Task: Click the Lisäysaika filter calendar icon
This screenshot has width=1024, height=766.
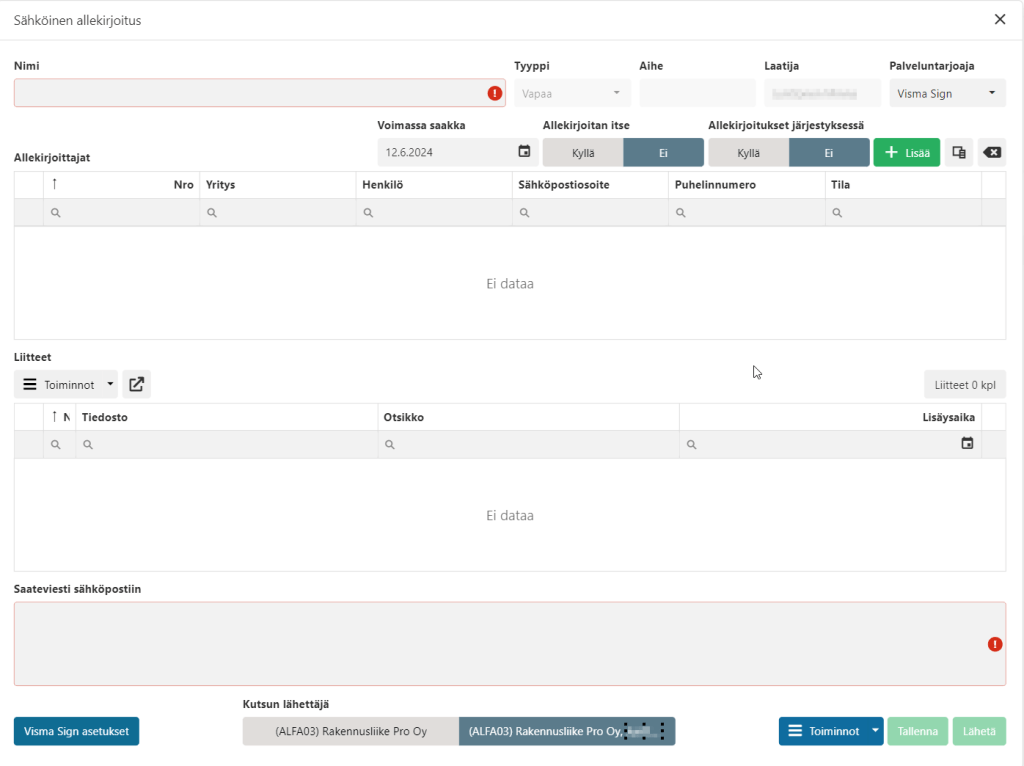Action: 967,443
